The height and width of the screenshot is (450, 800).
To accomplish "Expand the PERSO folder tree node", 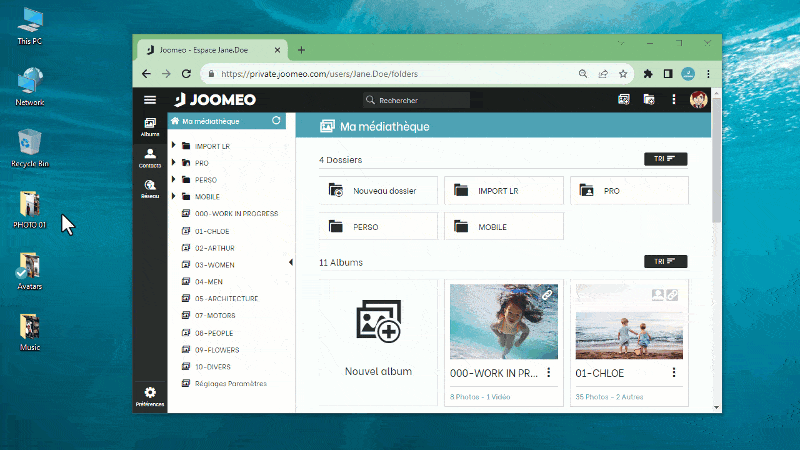I will coord(174,180).
